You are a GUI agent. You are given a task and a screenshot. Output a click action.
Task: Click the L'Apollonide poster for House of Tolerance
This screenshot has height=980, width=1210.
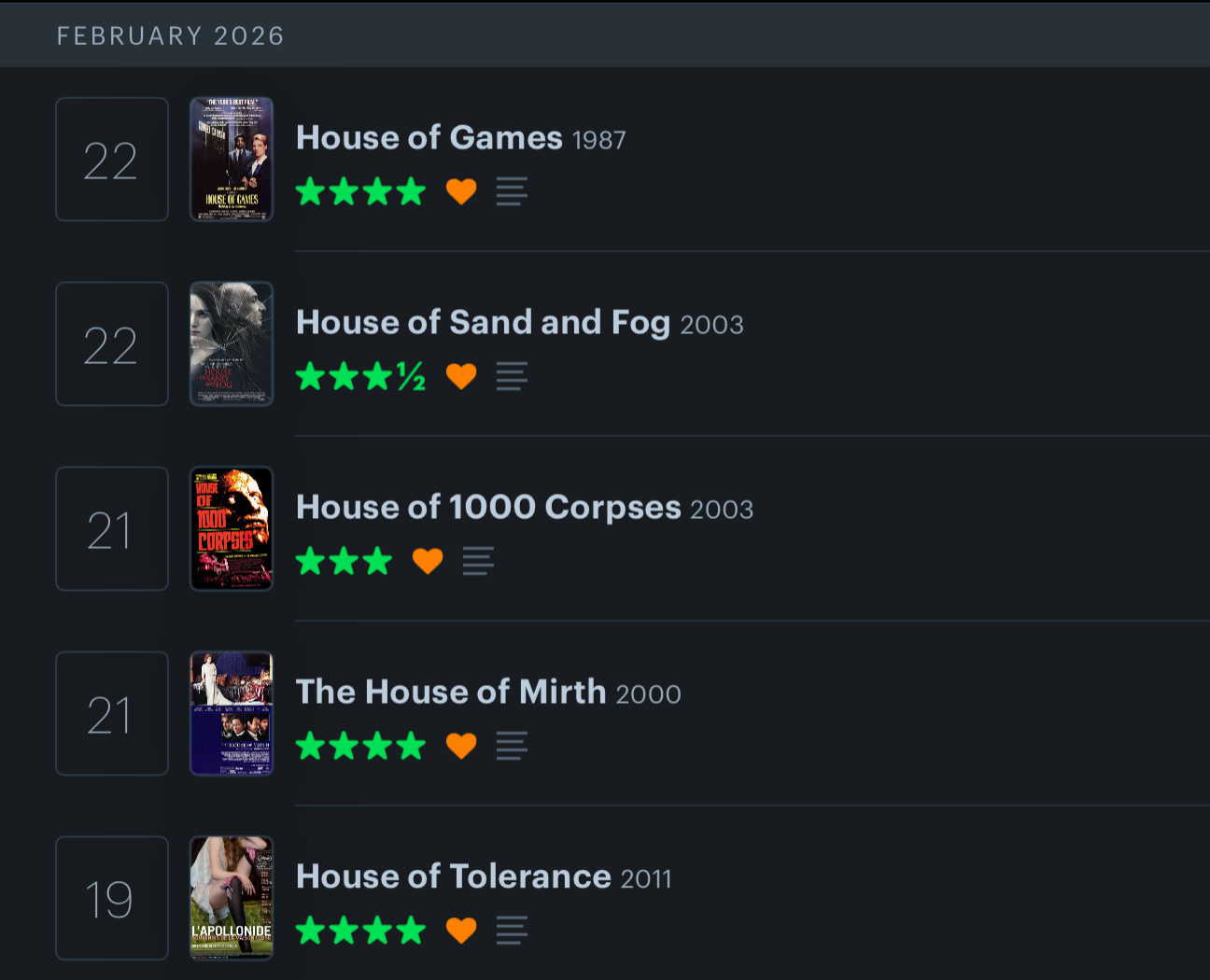click(232, 898)
